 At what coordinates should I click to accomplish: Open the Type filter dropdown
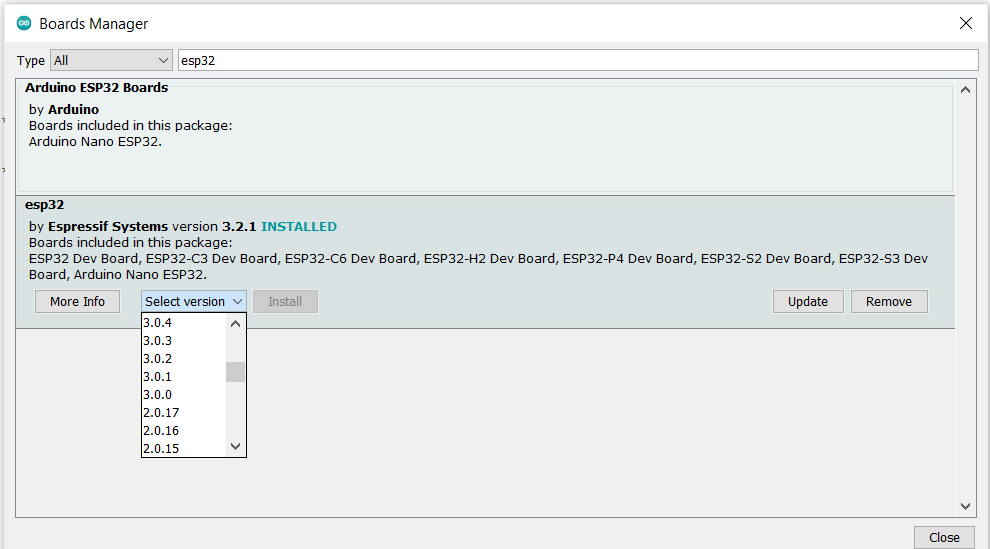point(111,61)
